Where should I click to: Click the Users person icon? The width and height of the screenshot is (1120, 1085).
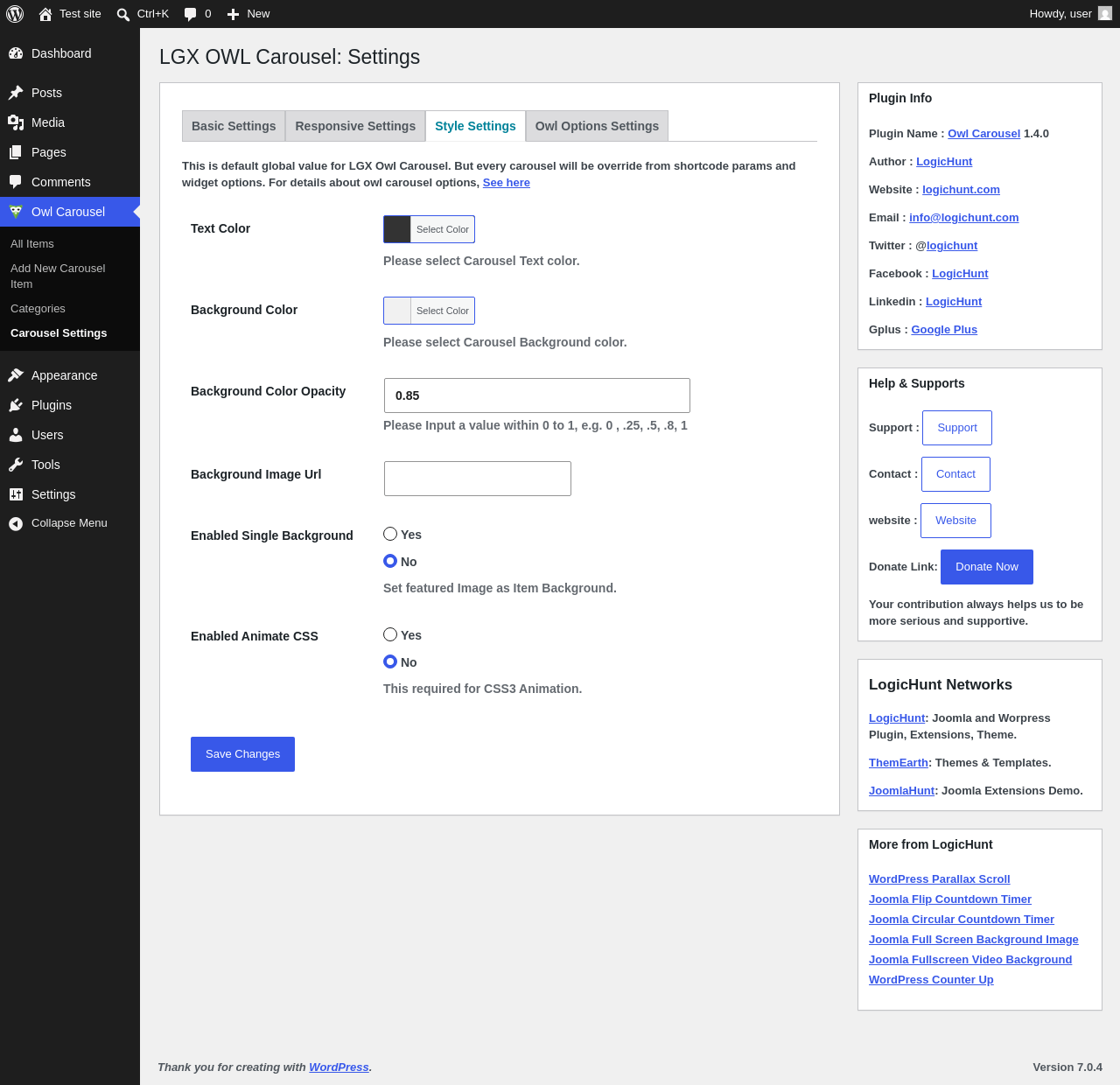point(16,435)
